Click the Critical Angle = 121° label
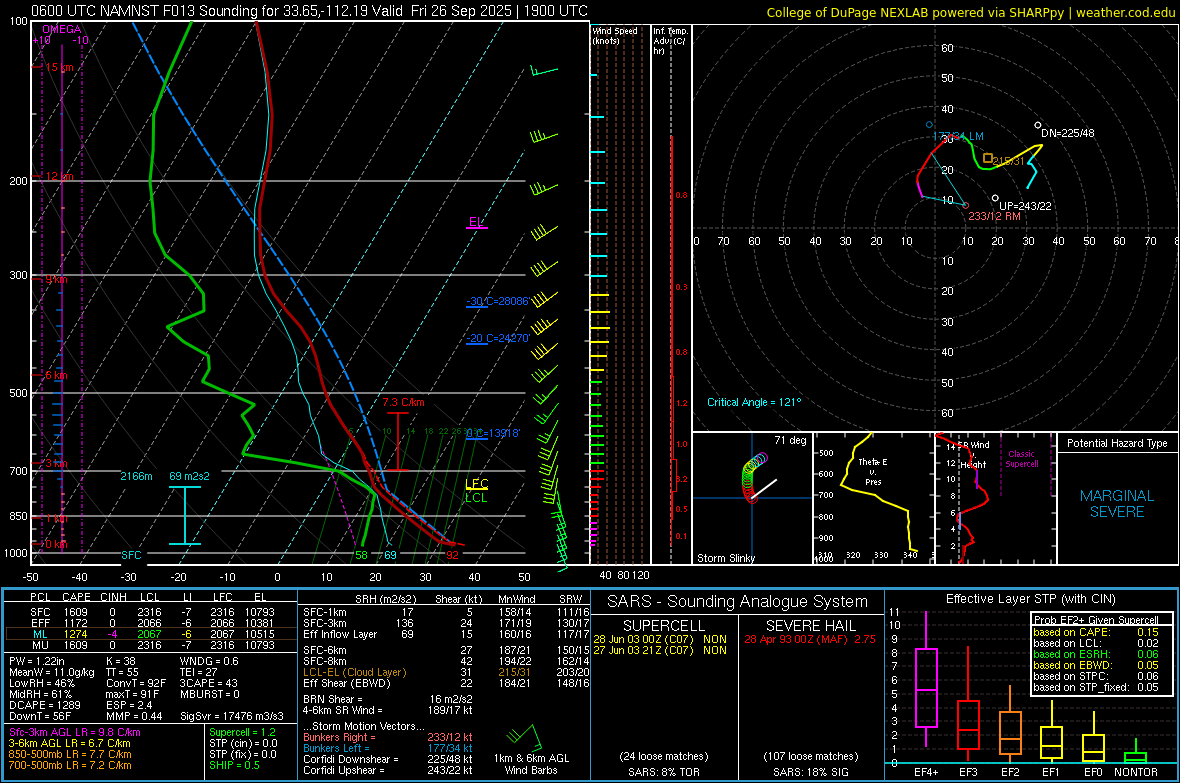Image resolution: width=1180 pixels, height=783 pixels. point(754,402)
